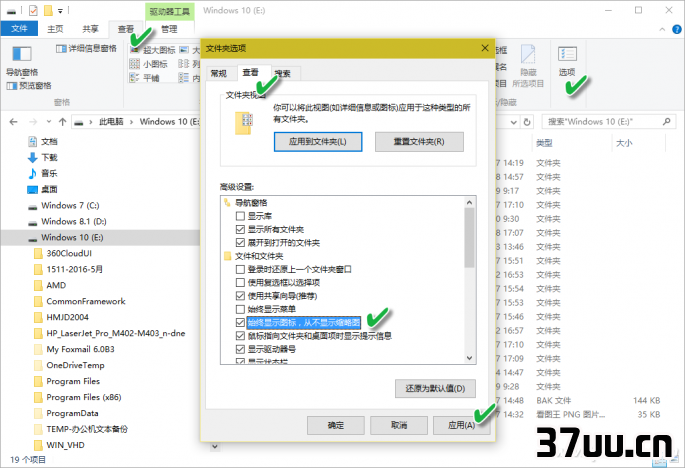Open 下载 Downloads in navigation pane
Image resolution: width=685 pixels, height=468 pixels.
click(43, 157)
